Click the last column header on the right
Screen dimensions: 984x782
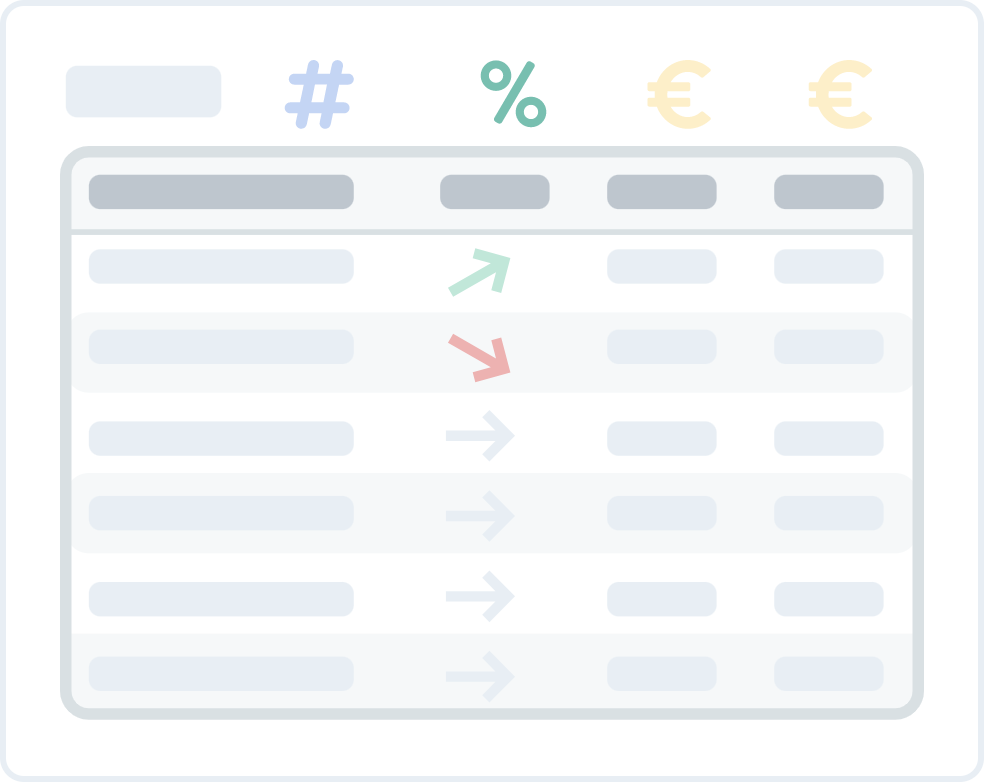(829, 192)
